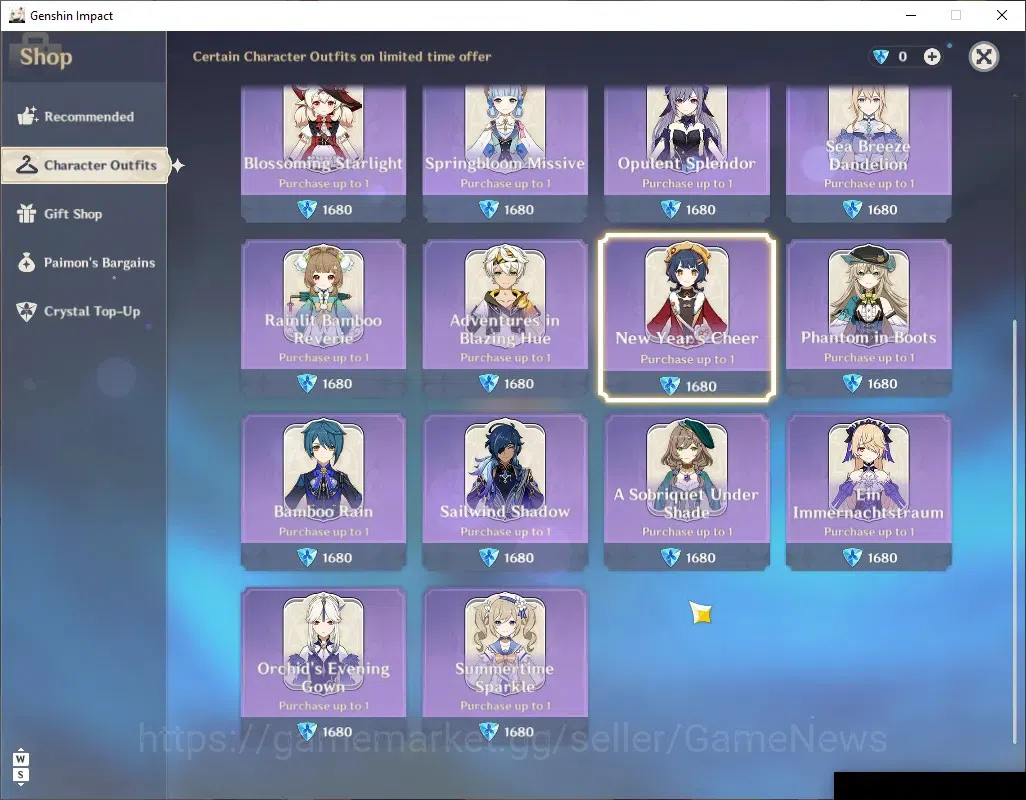The image size is (1026, 800).
Task: Minimize the Genshin Impact window
Action: tap(911, 15)
